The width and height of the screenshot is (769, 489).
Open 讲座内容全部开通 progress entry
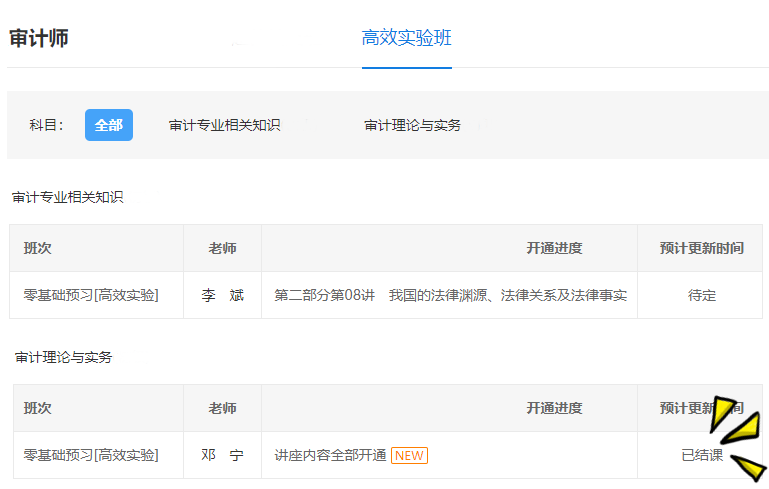(330, 455)
